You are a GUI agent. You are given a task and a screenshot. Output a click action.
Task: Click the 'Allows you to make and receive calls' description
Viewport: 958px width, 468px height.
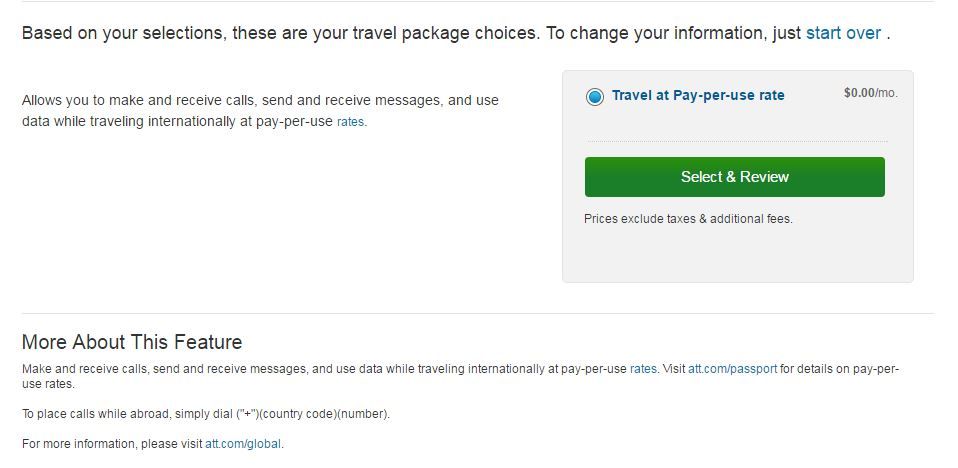pos(260,101)
